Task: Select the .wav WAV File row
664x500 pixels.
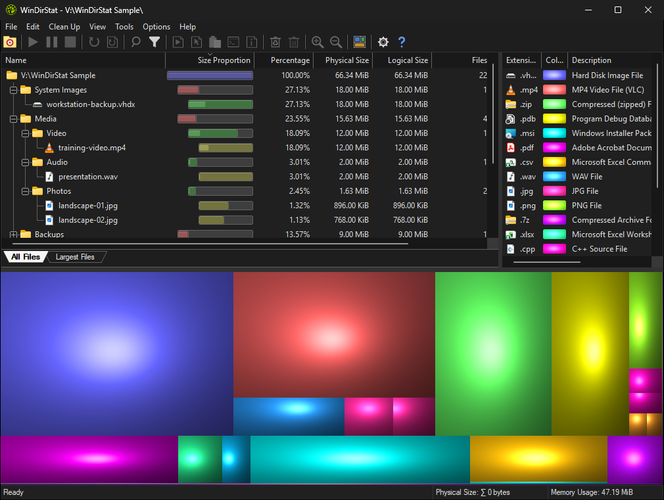Action: (x=578, y=177)
